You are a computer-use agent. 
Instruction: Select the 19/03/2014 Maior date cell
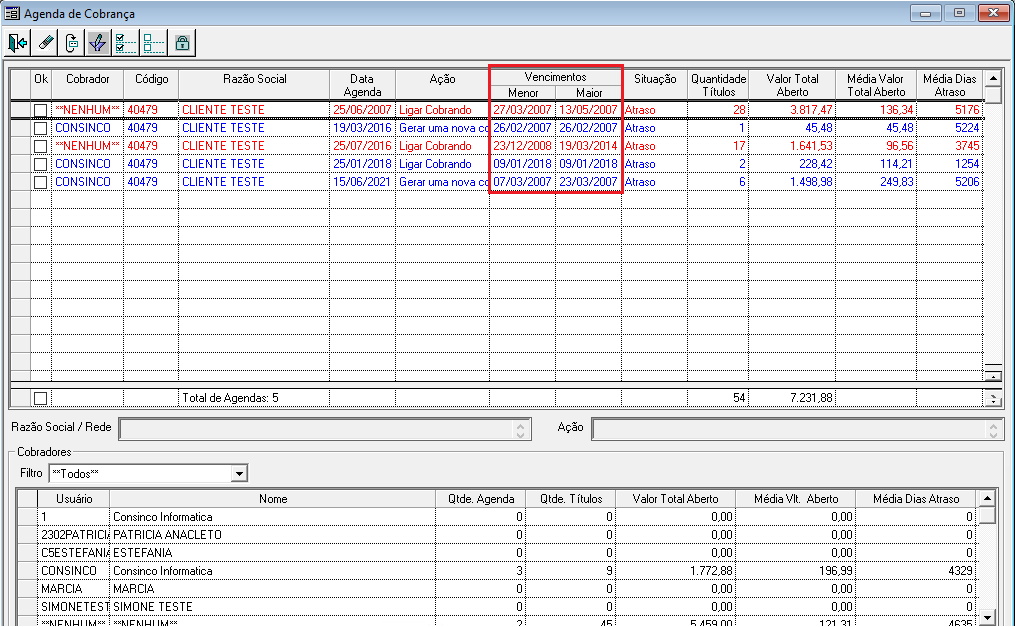pos(588,146)
